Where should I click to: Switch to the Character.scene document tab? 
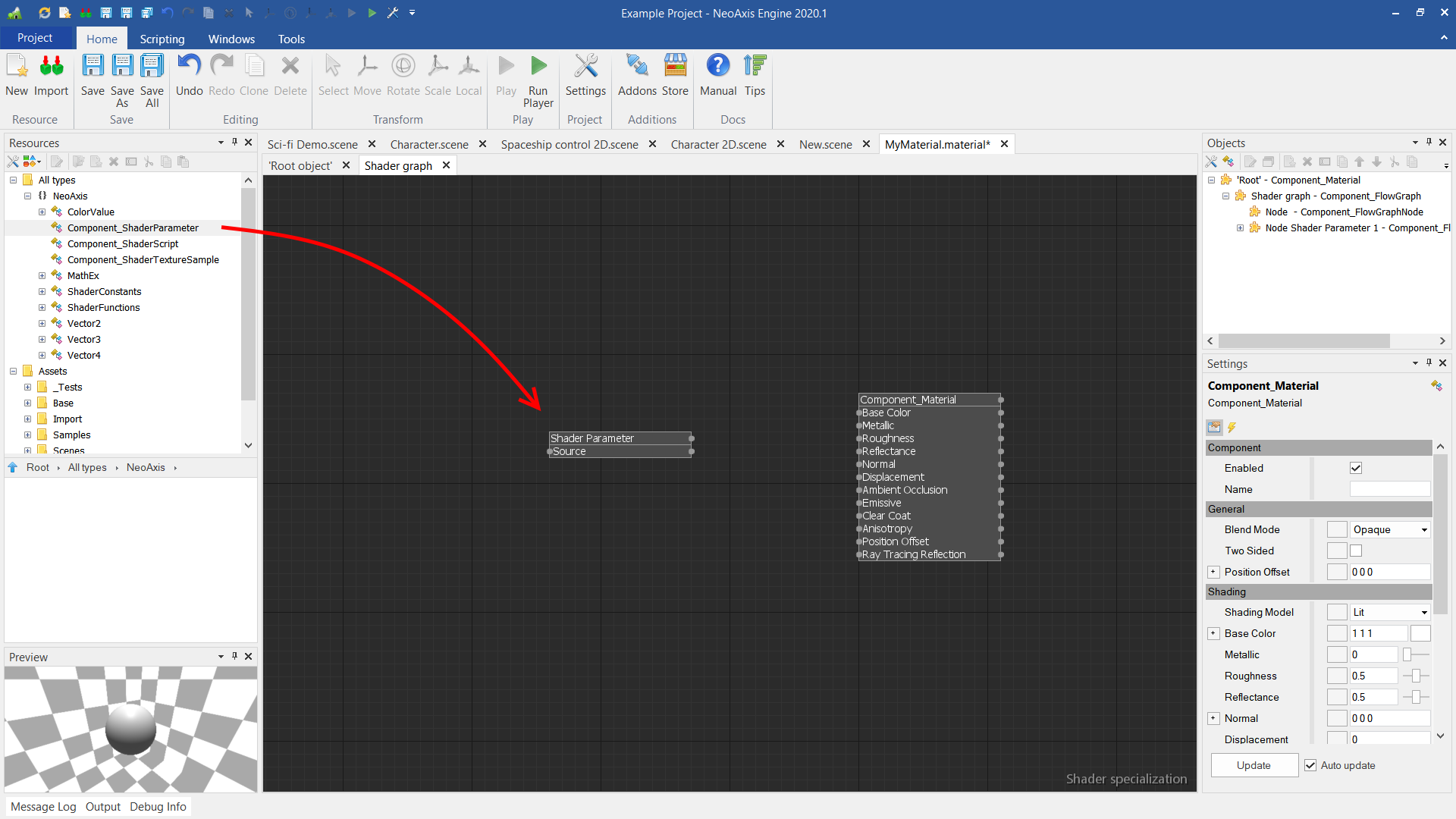(429, 144)
